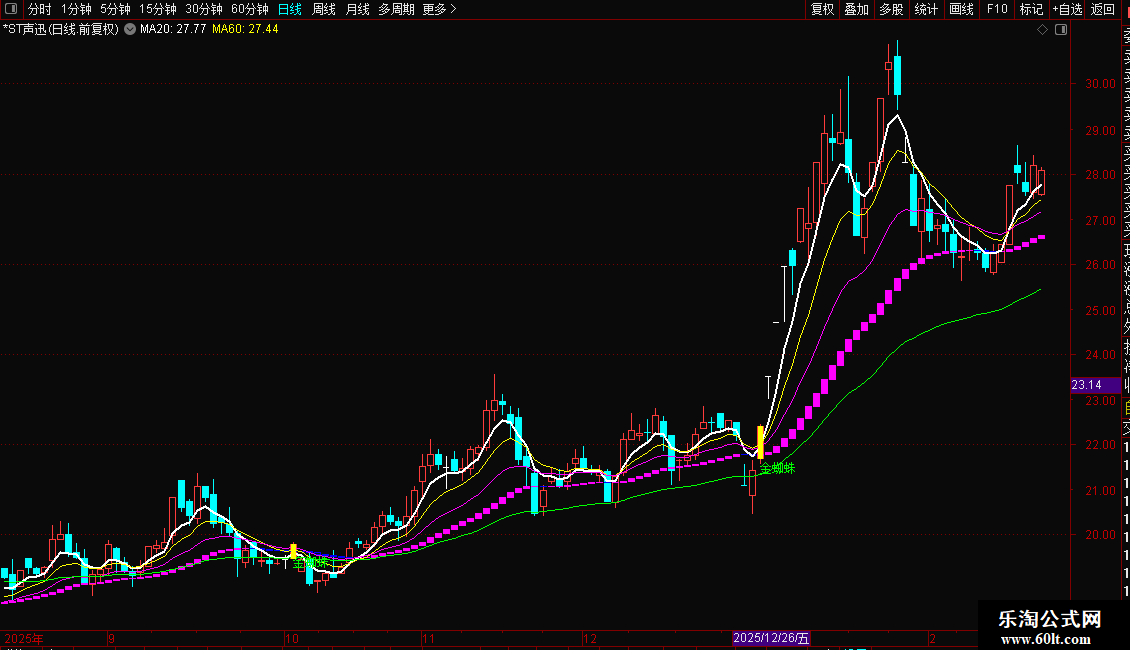
Task: Activate the 画线 drawing tool
Action: click(961, 9)
